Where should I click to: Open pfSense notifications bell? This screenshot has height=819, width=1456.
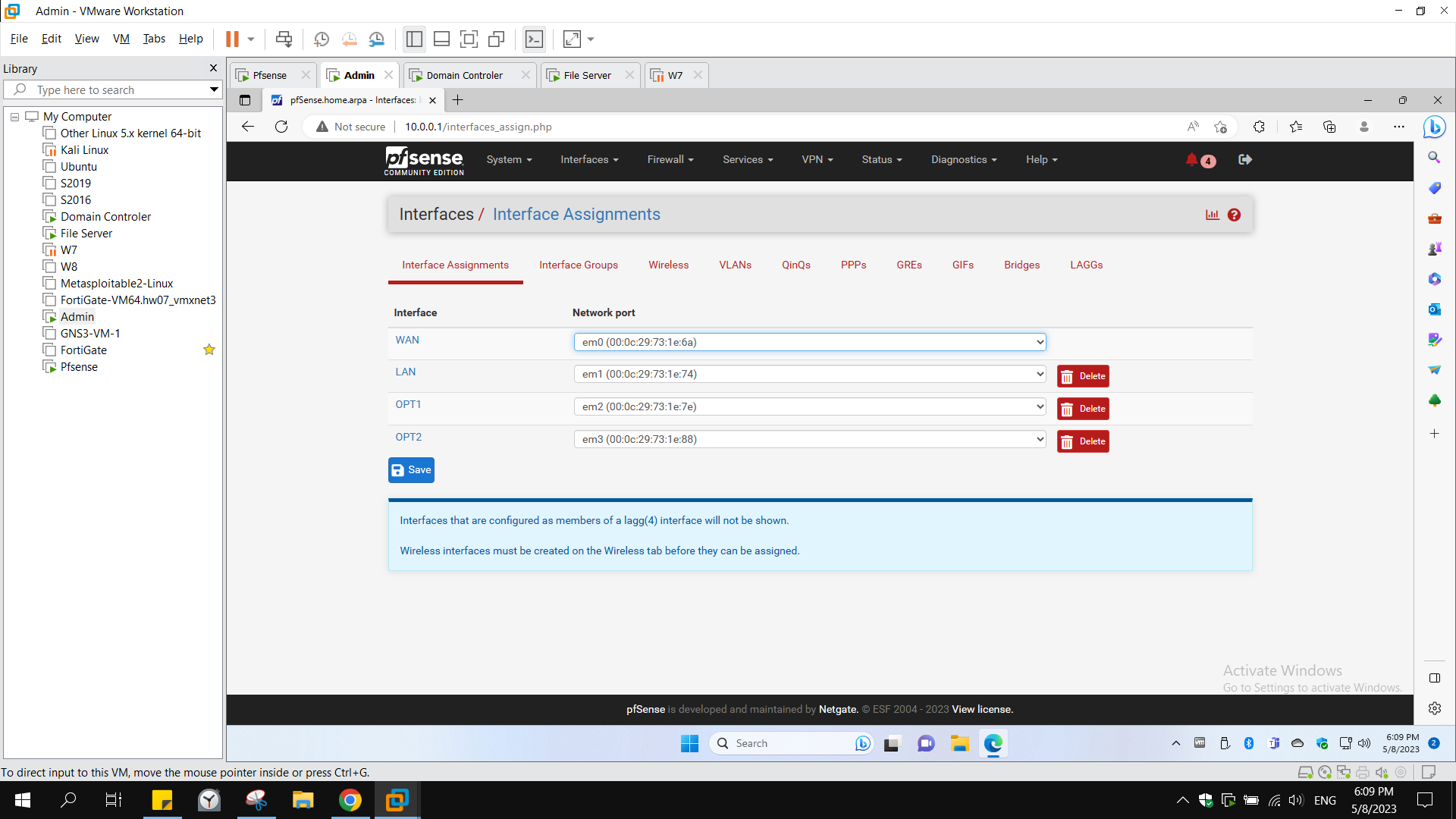1191,161
